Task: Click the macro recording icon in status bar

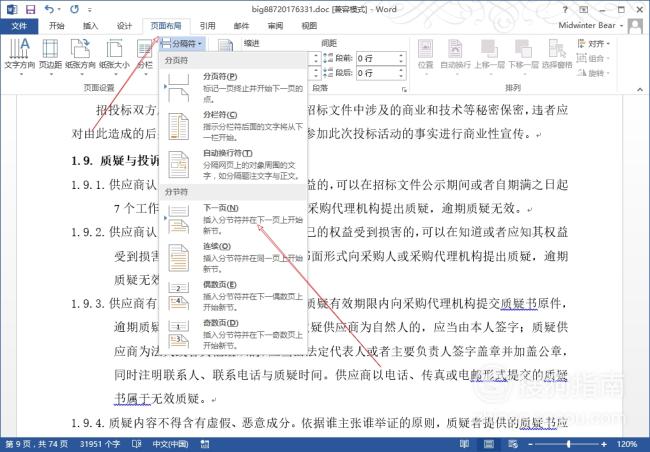Action: click(205, 444)
